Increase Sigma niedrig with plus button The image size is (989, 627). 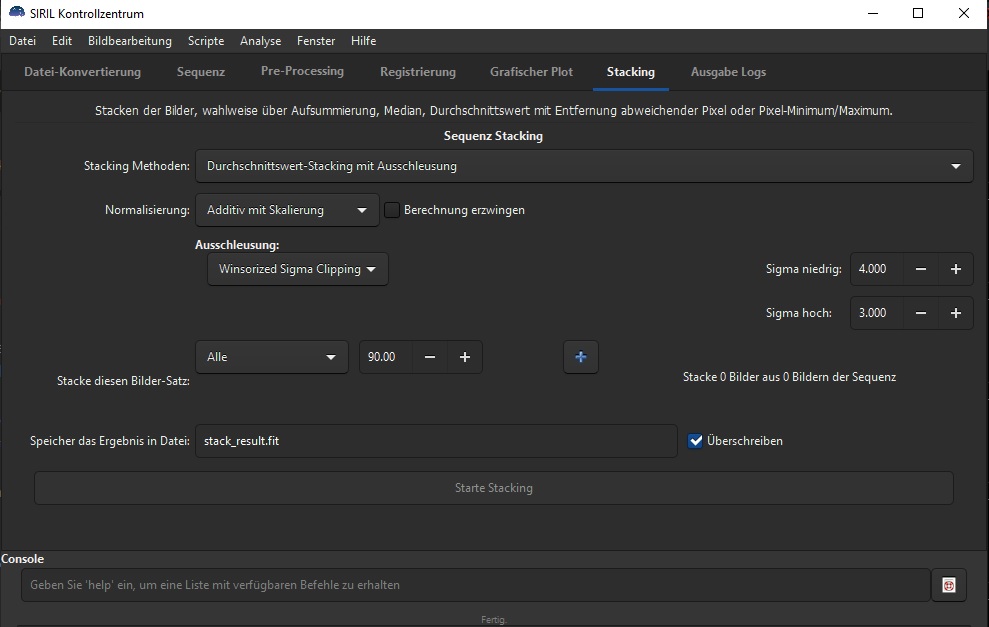[x=956, y=269]
